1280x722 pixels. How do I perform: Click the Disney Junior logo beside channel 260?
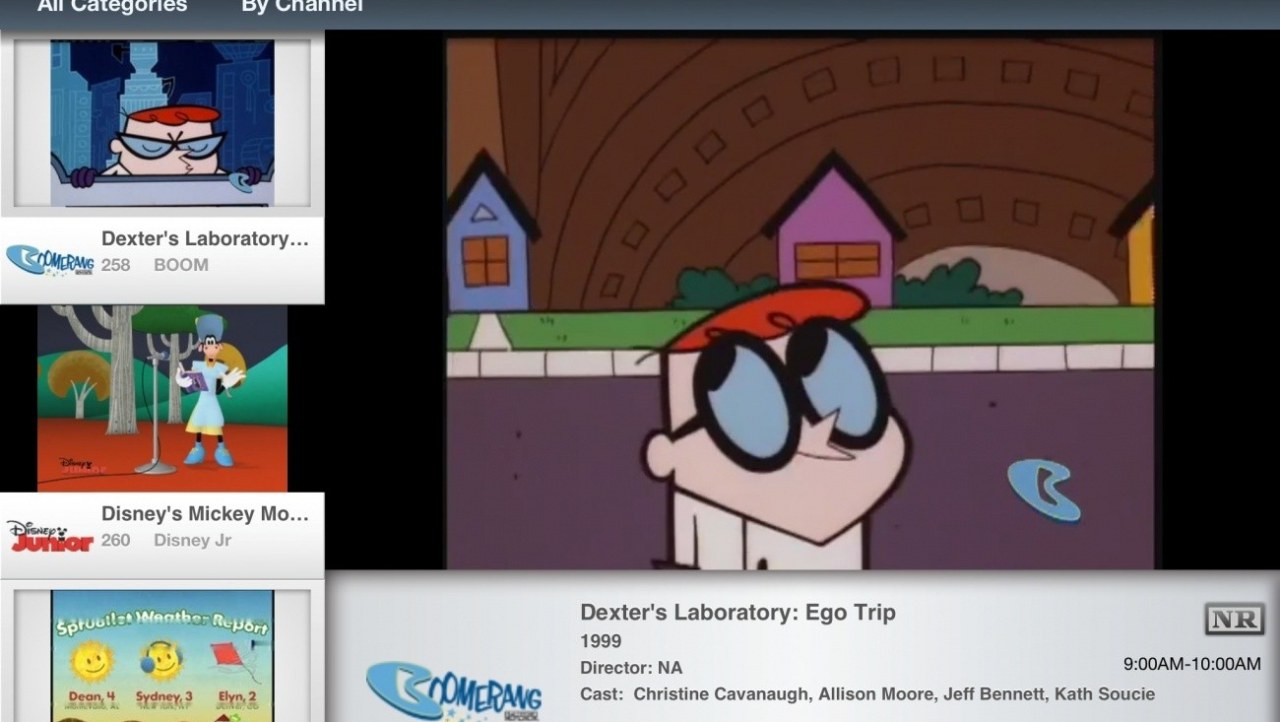pos(50,536)
